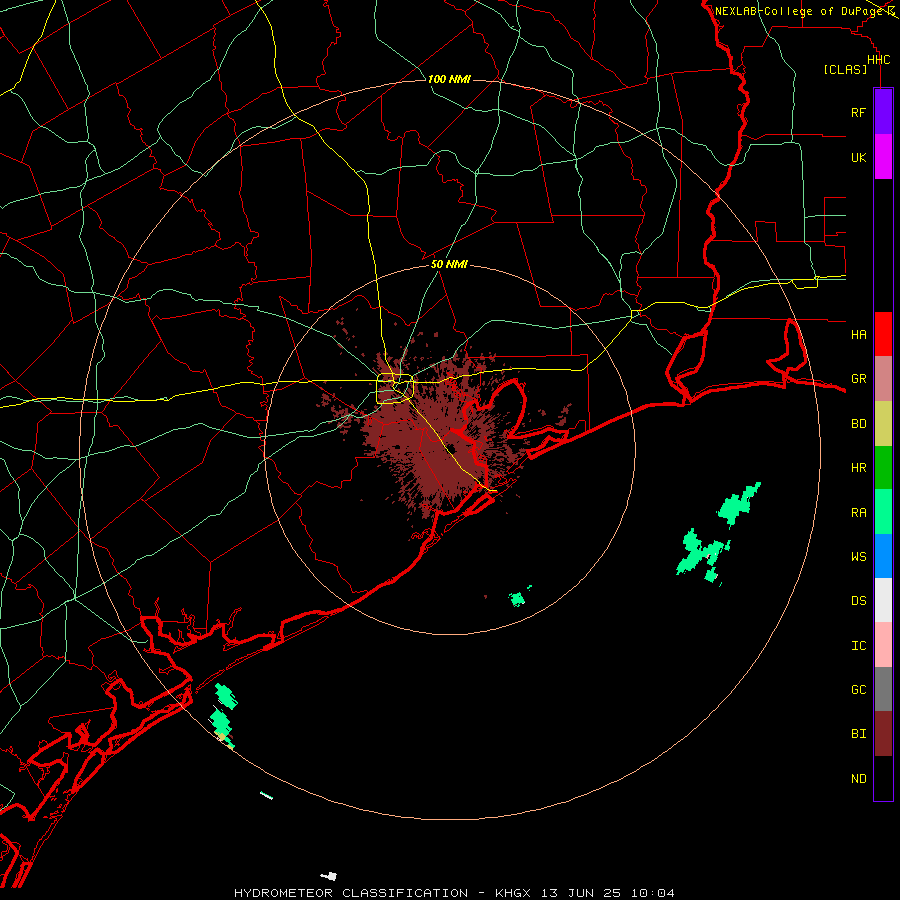Click the 'RA' legend label
The height and width of the screenshot is (900, 900).
click(x=859, y=513)
